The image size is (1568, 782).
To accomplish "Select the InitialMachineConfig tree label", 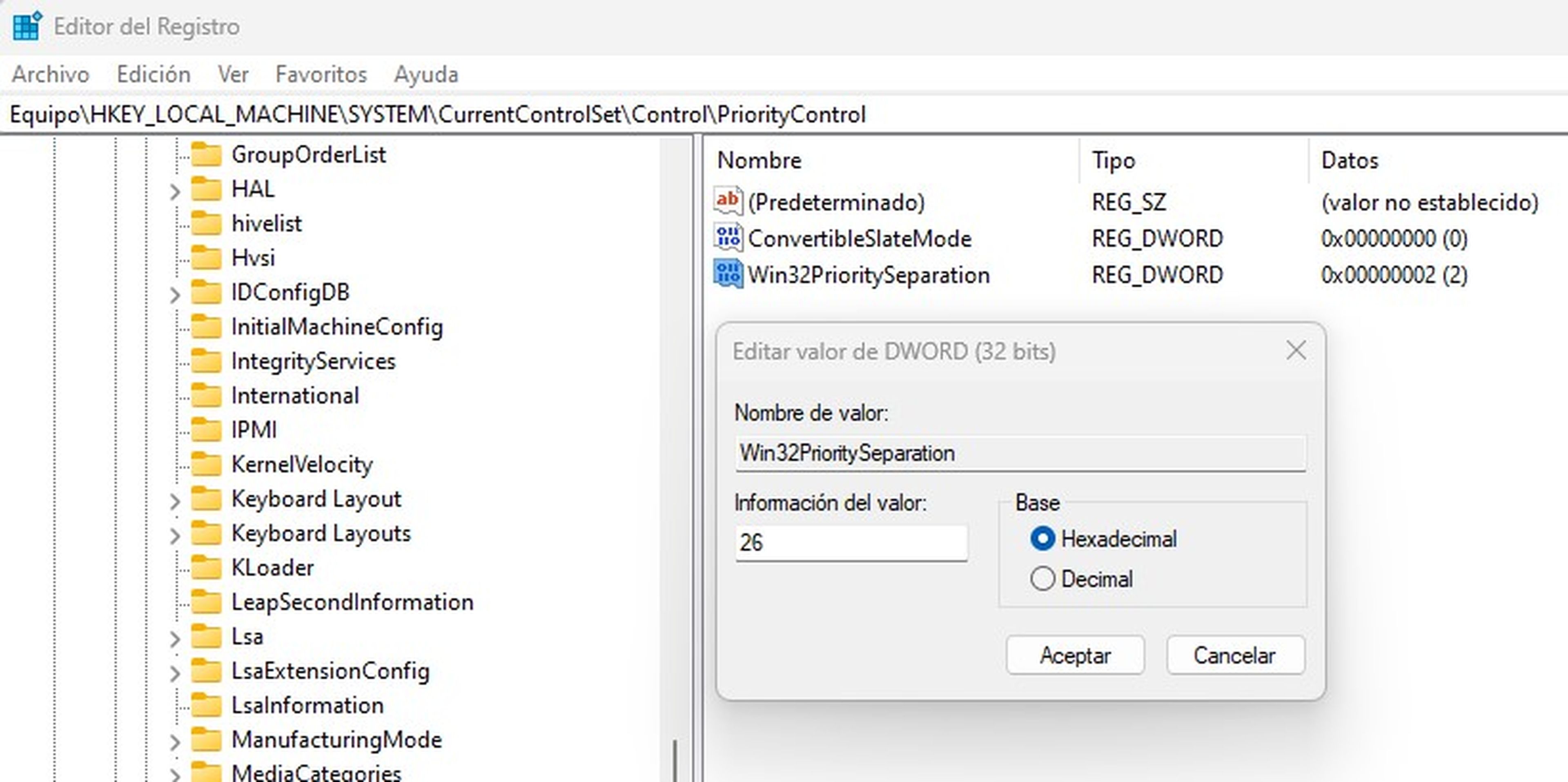I will (x=337, y=328).
